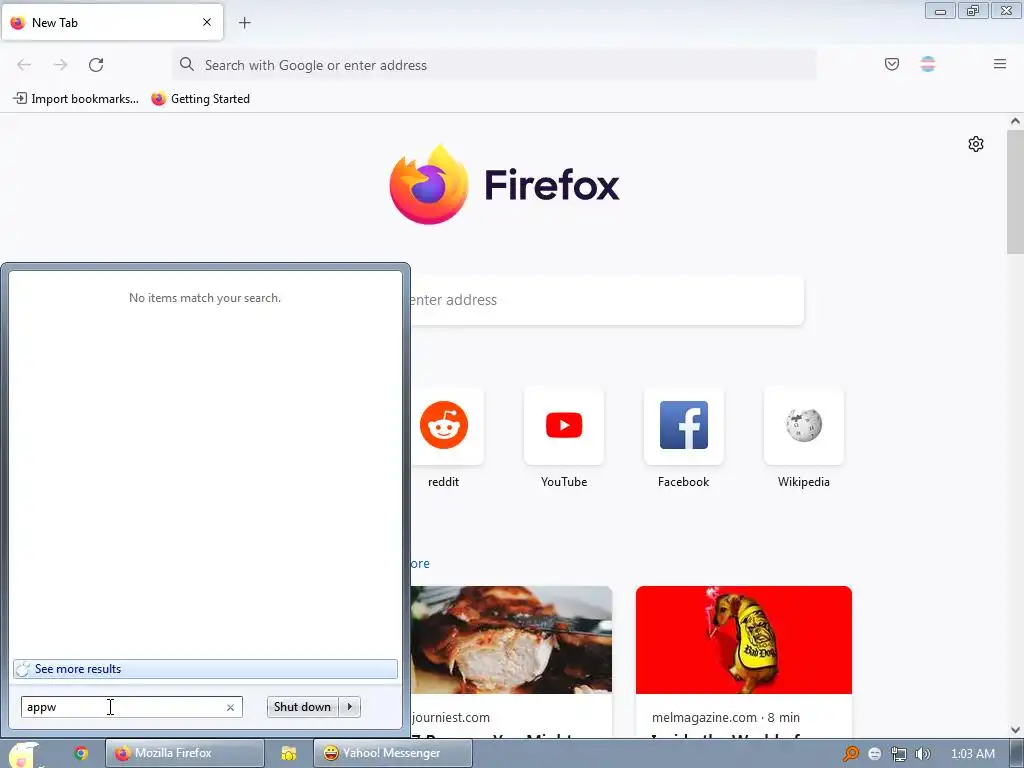Reload the current page
The width and height of the screenshot is (1024, 768).
click(x=96, y=65)
